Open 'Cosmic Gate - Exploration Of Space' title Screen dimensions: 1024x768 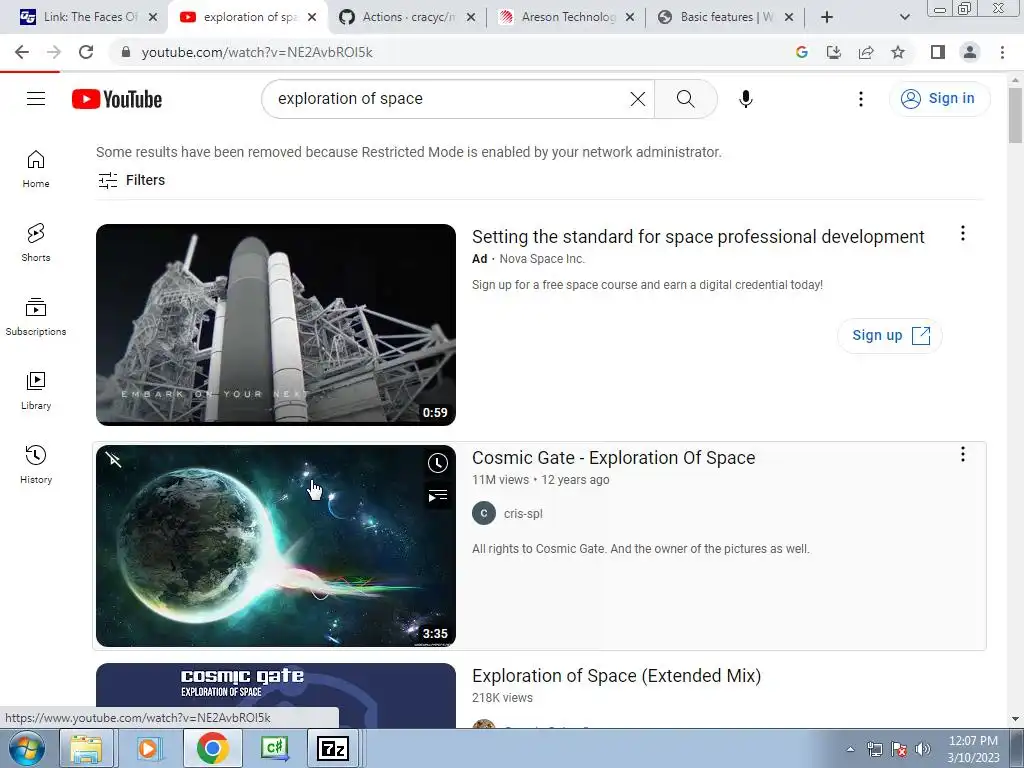(613, 458)
